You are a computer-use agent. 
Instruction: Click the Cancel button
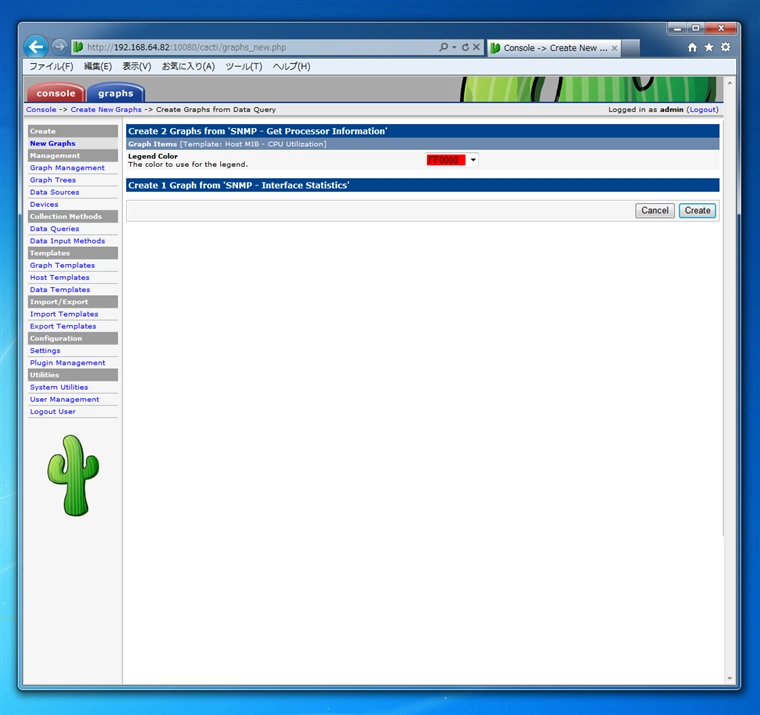click(655, 210)
